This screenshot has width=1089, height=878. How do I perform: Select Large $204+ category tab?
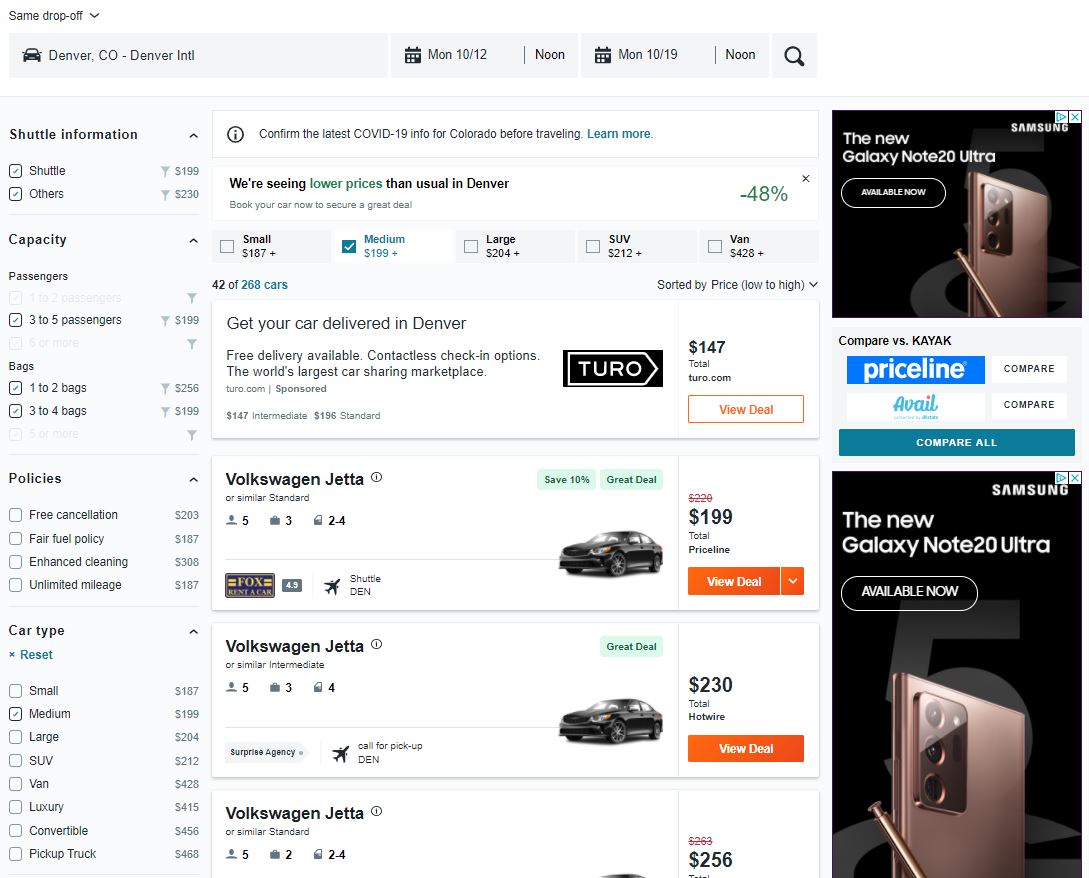515,246
